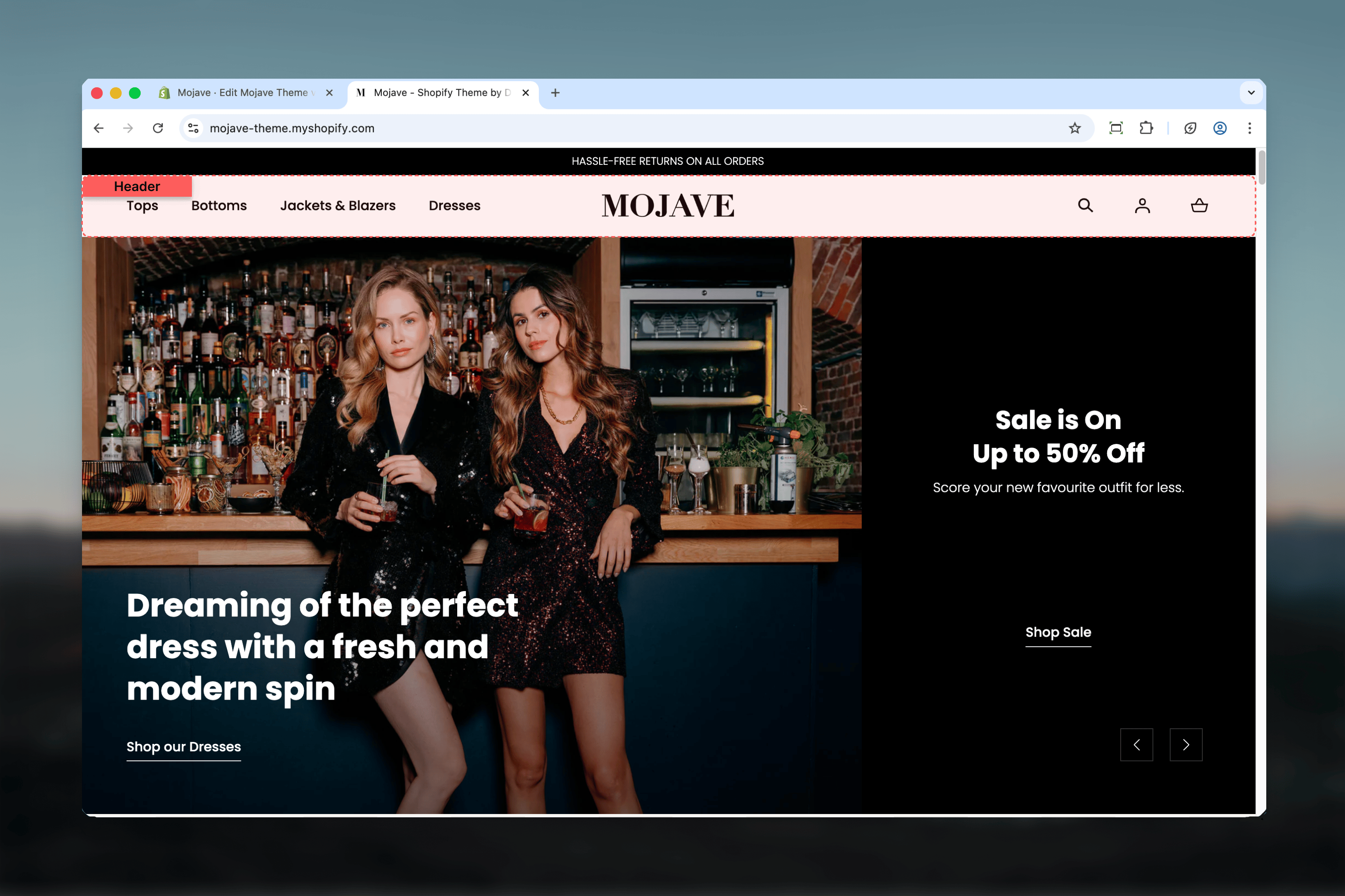The height and width of the screenshot is (896, 1345).
Task: Open the store search icon
Action: tap(1085, 206)
